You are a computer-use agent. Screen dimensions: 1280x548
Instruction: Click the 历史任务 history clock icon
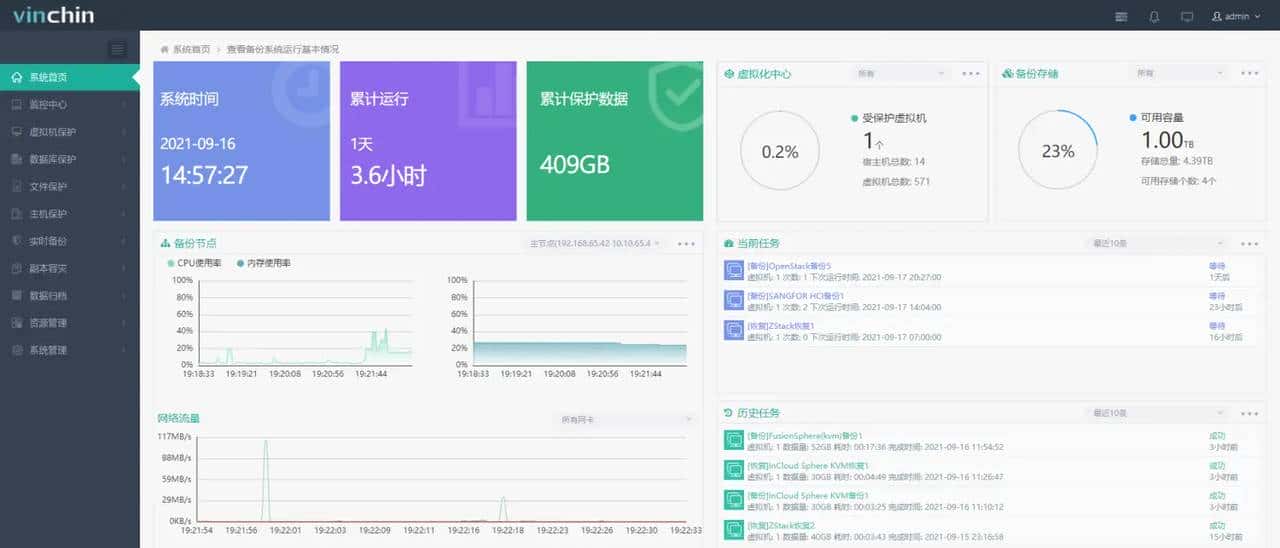tap(728, 413)
